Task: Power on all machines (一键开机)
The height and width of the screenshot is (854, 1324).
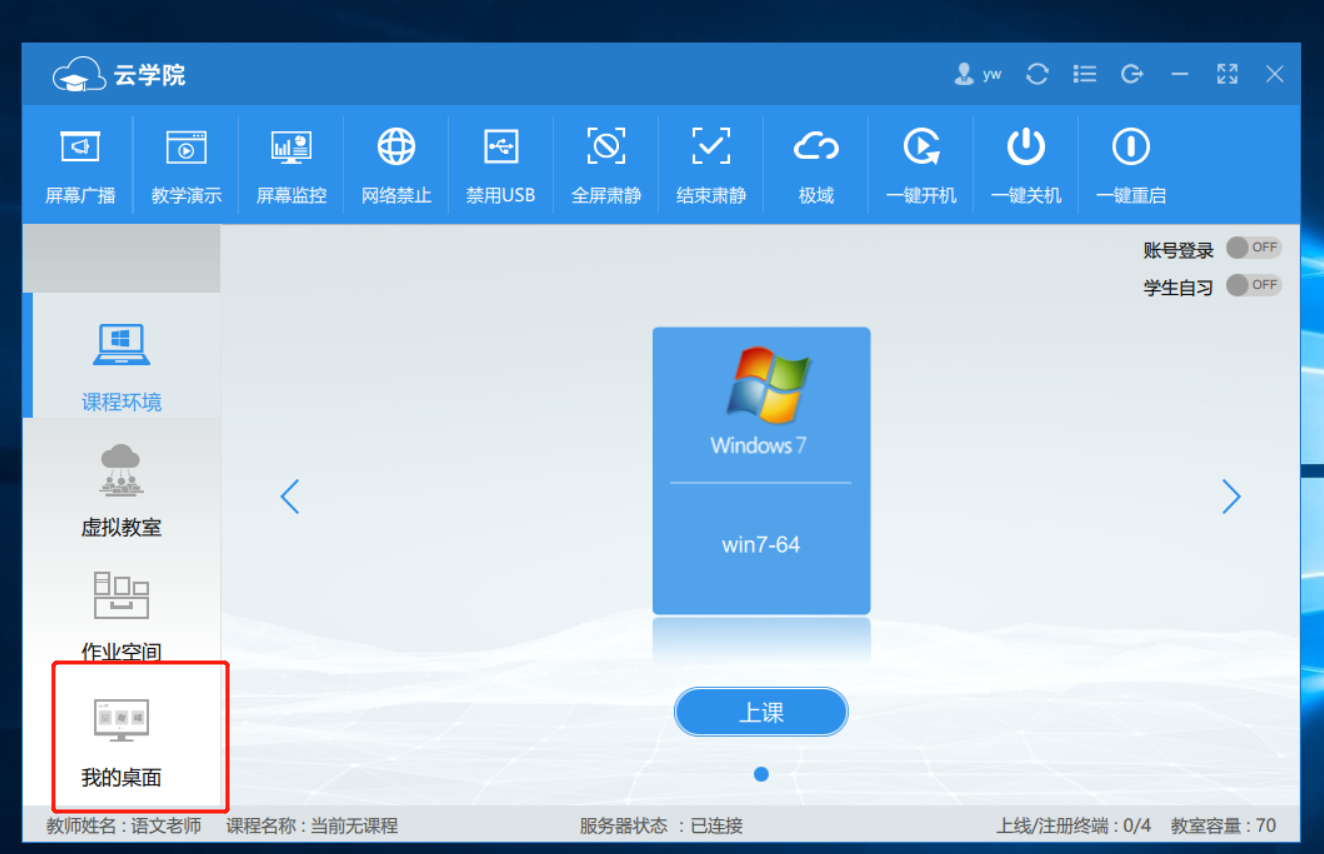Action: pos(921,165)
